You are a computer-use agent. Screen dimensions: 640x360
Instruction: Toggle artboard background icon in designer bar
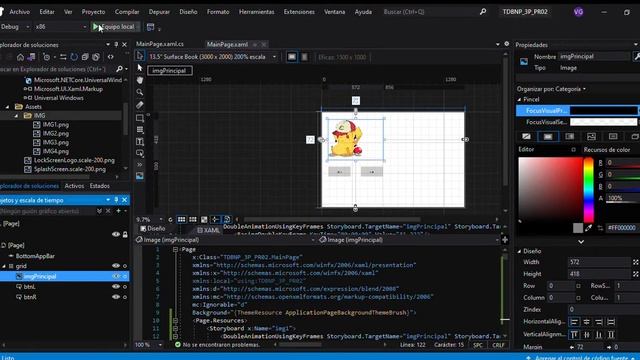tap(204, 220)
